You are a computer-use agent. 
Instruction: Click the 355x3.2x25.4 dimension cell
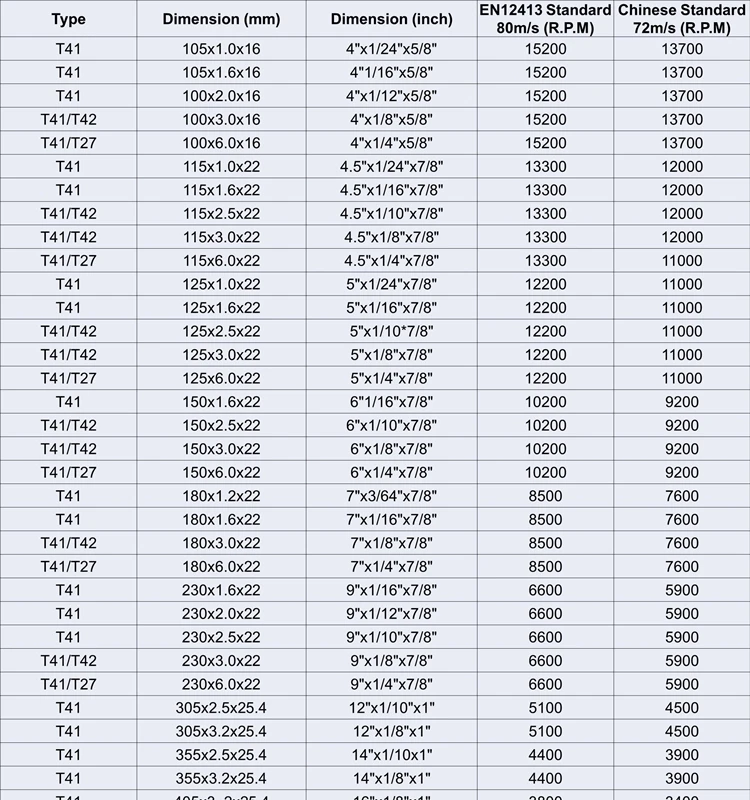(x=221, y=779)
